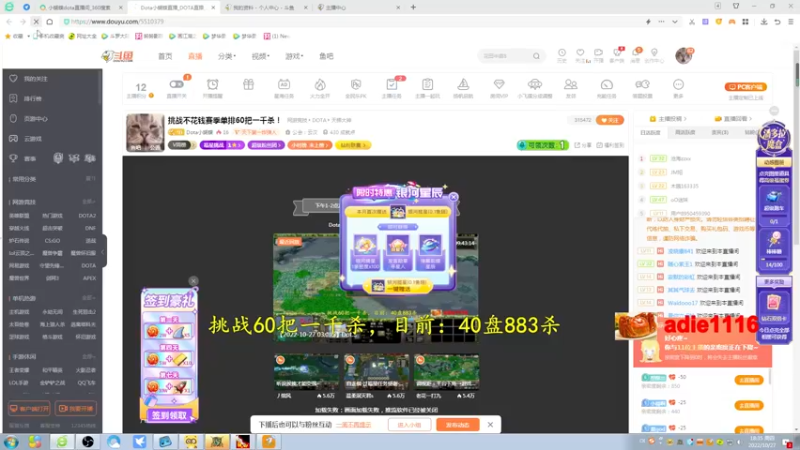800x450 pixels.
Task: Open 主播一起玩 clipboard icon
Action: 428,85
